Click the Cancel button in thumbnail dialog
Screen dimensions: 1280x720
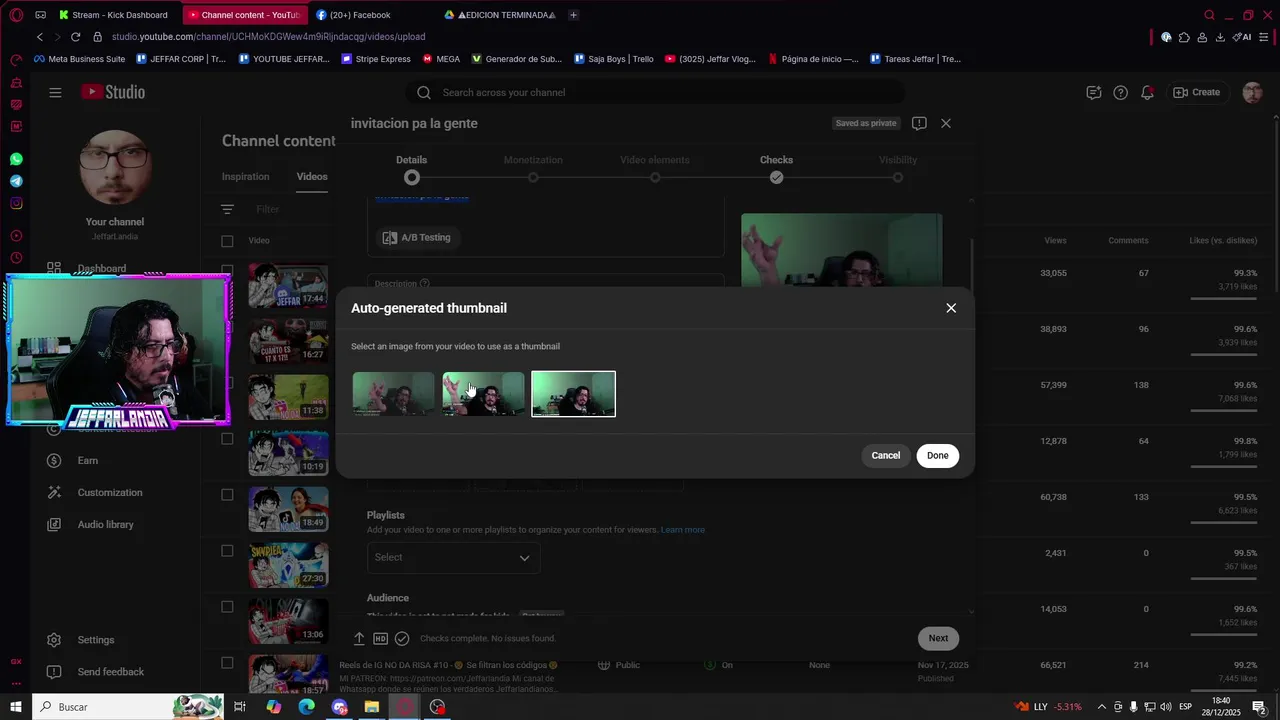885,455
